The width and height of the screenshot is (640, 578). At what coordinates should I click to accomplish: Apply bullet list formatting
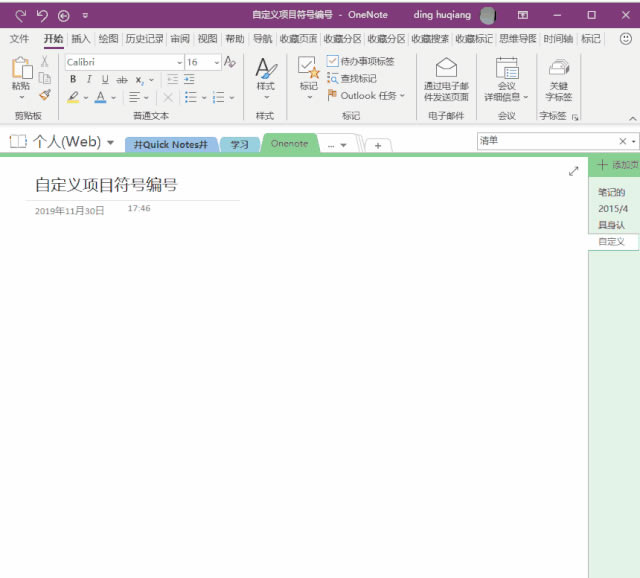(191, 97)
